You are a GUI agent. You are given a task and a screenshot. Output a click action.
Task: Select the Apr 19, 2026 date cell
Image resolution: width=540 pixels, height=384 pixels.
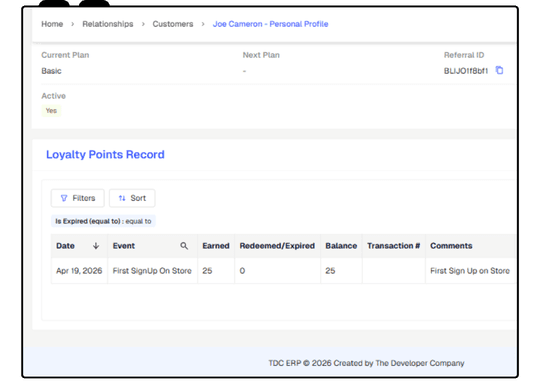click(79, 271)
